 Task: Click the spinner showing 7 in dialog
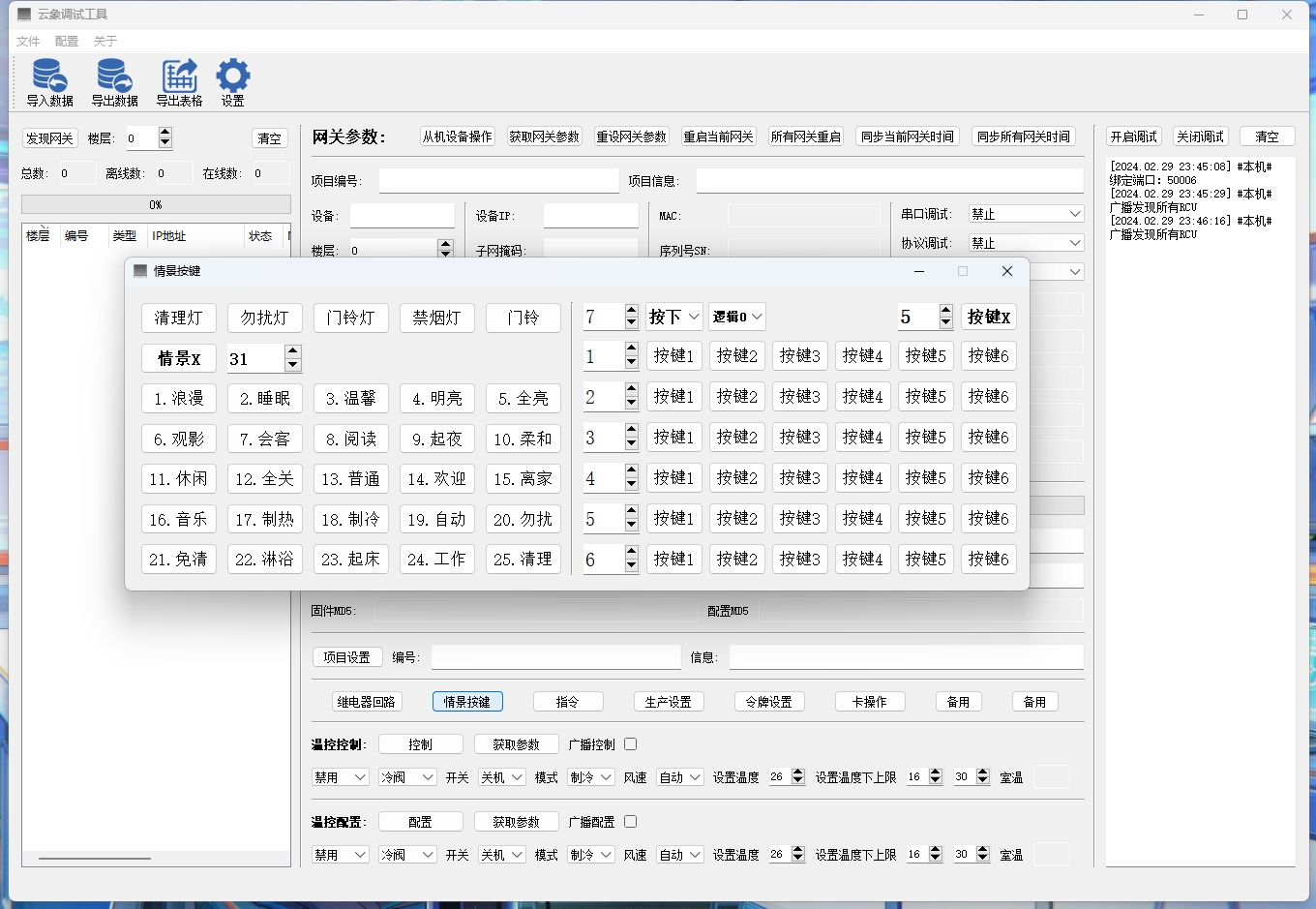pyautogui.click(x=611, y=317)
